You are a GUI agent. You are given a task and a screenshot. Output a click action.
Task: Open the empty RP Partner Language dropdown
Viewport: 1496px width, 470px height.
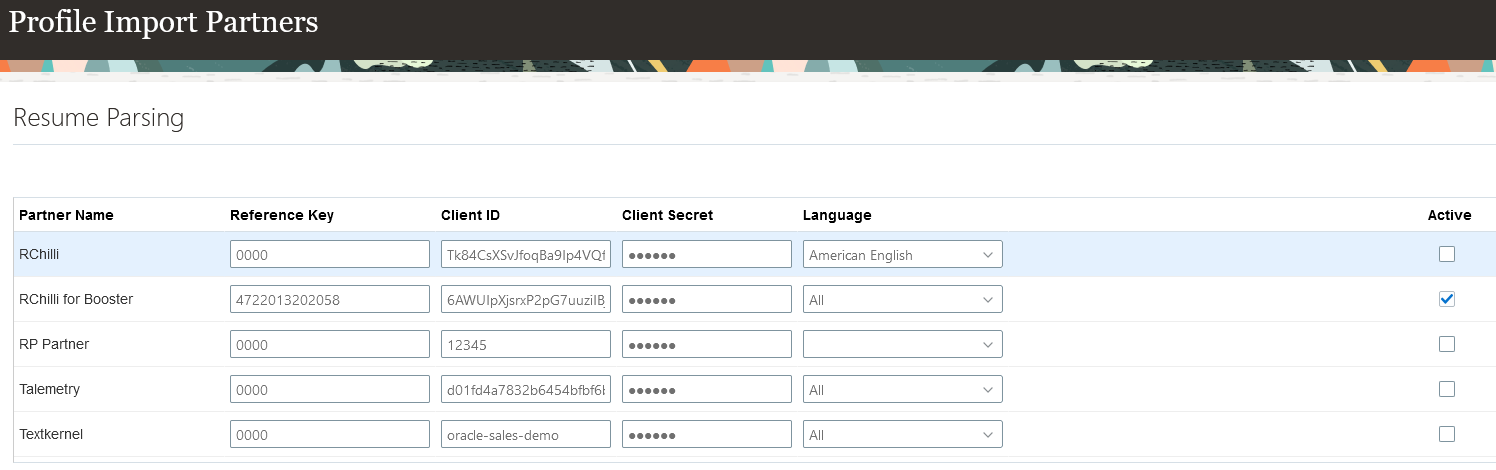click(x=903, y=344)
